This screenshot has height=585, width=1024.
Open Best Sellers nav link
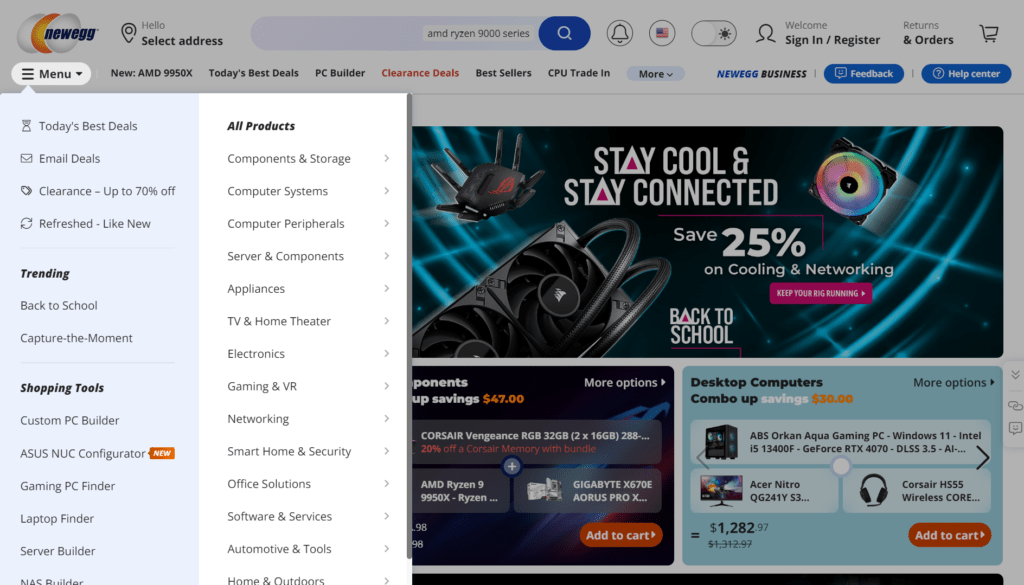pyautogui.click(x=503, y=73)
